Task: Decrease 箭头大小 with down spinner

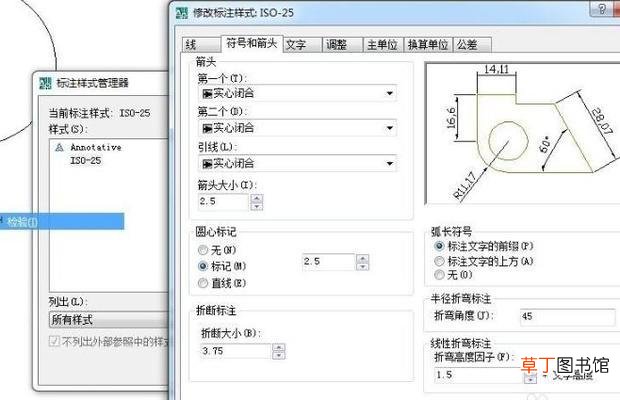Action: tap(257, 206)
